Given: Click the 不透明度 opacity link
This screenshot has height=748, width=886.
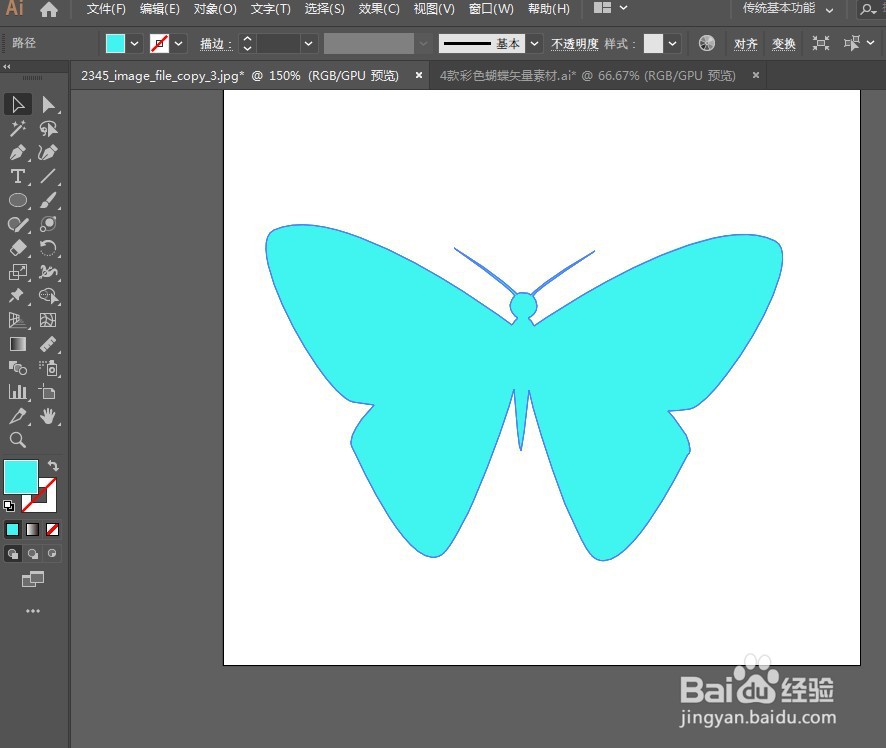Looking at the screenshot, I should 575,44.
